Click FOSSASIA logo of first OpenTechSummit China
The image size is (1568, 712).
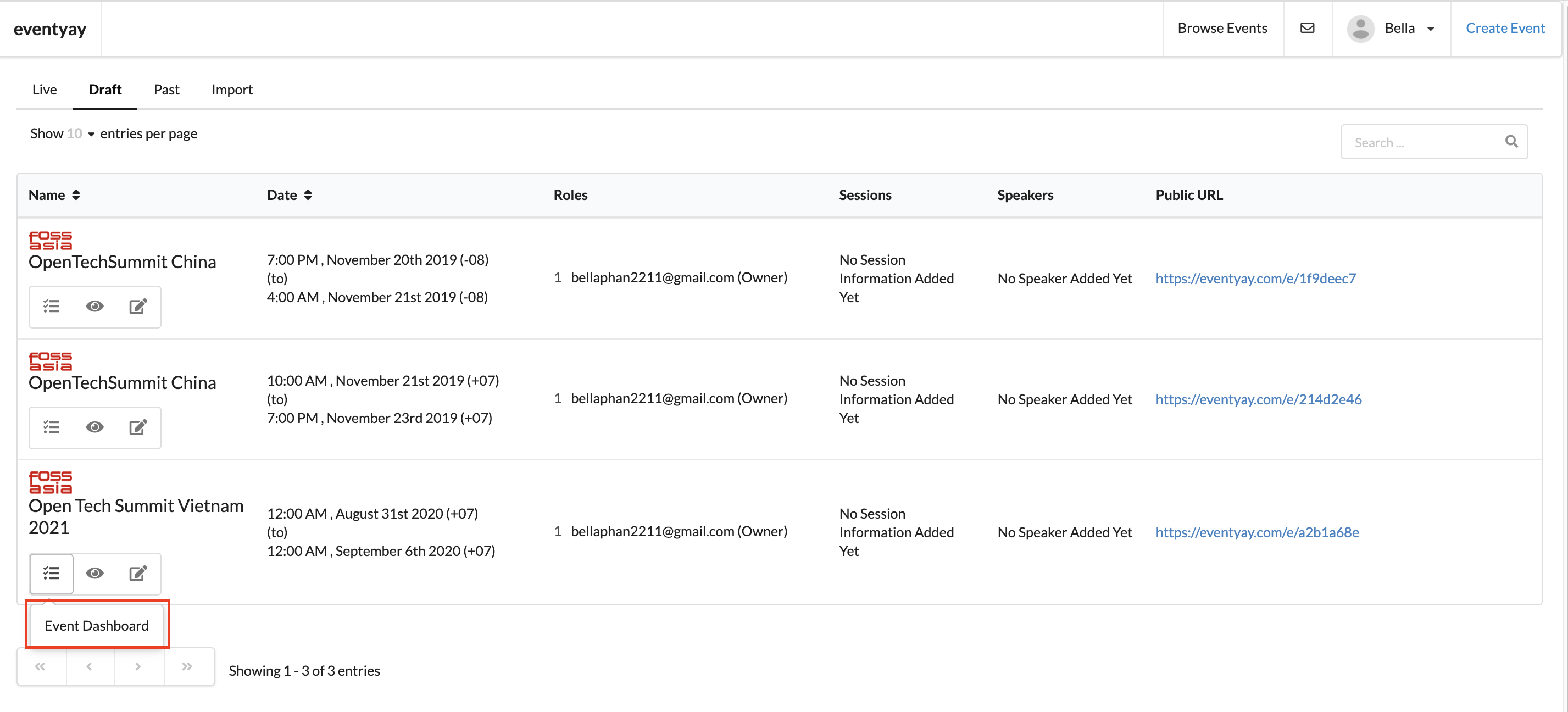pos(51,241)
